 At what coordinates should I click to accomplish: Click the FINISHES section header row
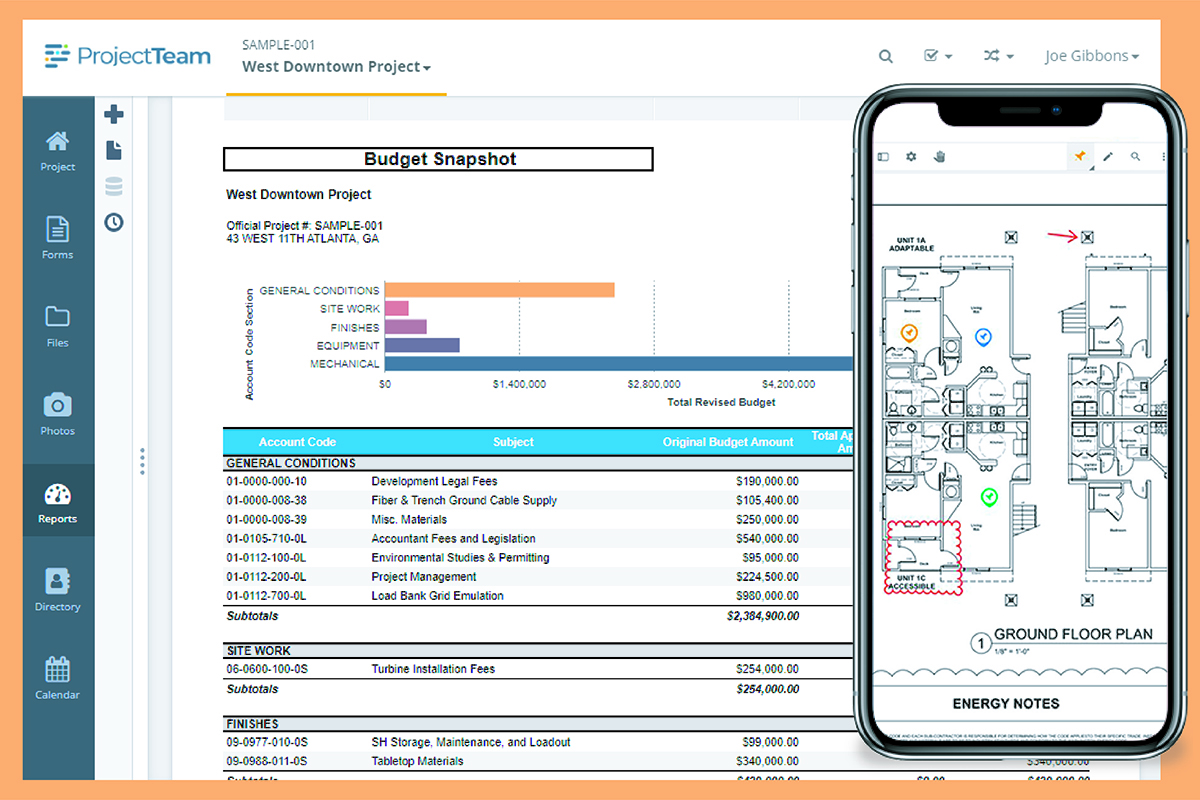[540, 724]
